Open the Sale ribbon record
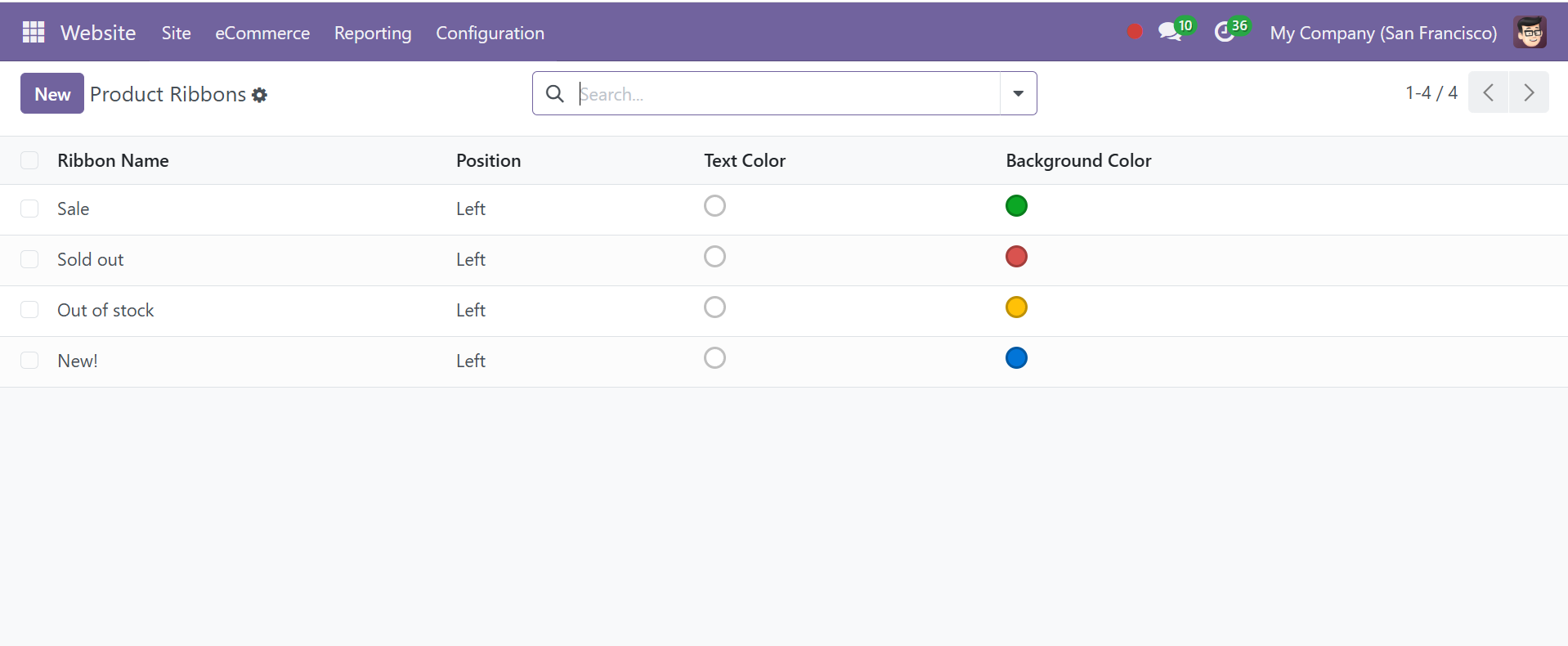The width and height of the screenshot is (1568, 646). tap(73, 209)
